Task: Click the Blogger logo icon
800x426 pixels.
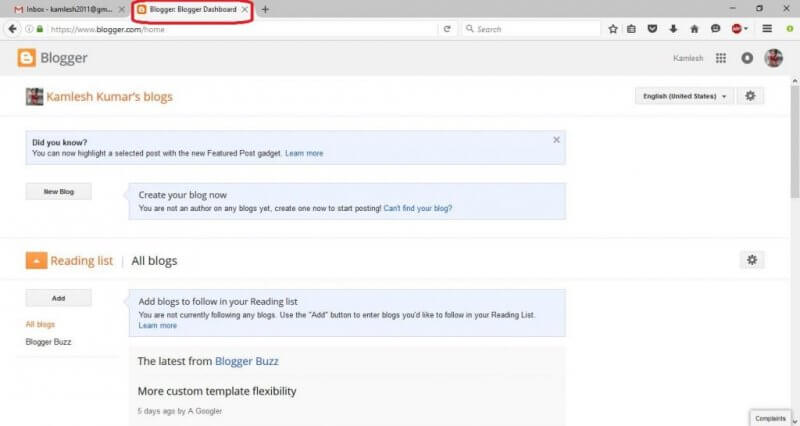Action: [27, 58]
